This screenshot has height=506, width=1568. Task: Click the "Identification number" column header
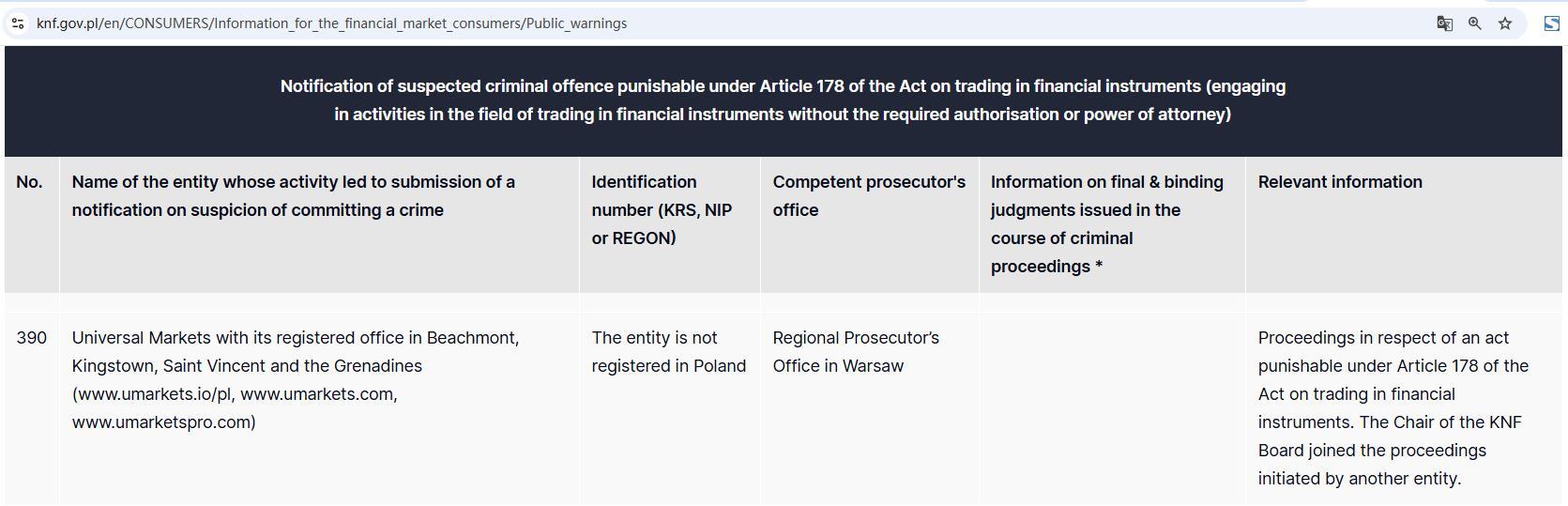662,210
